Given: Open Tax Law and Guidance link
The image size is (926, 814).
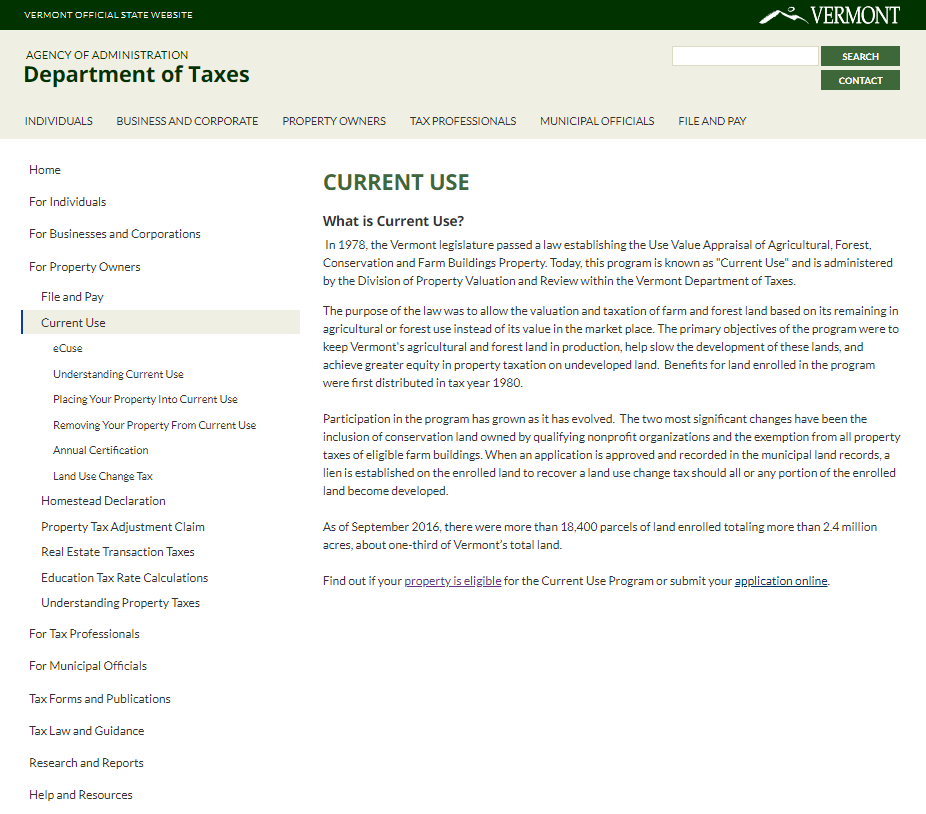Looking at the screenshot, I should [86, 731].
